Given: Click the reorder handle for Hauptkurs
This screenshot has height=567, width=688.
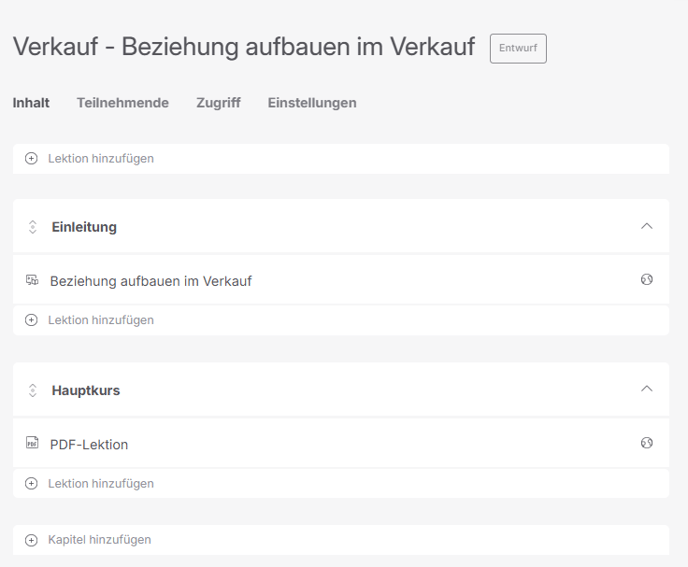Looking at the screenshot, I should (x=32, y=390).
